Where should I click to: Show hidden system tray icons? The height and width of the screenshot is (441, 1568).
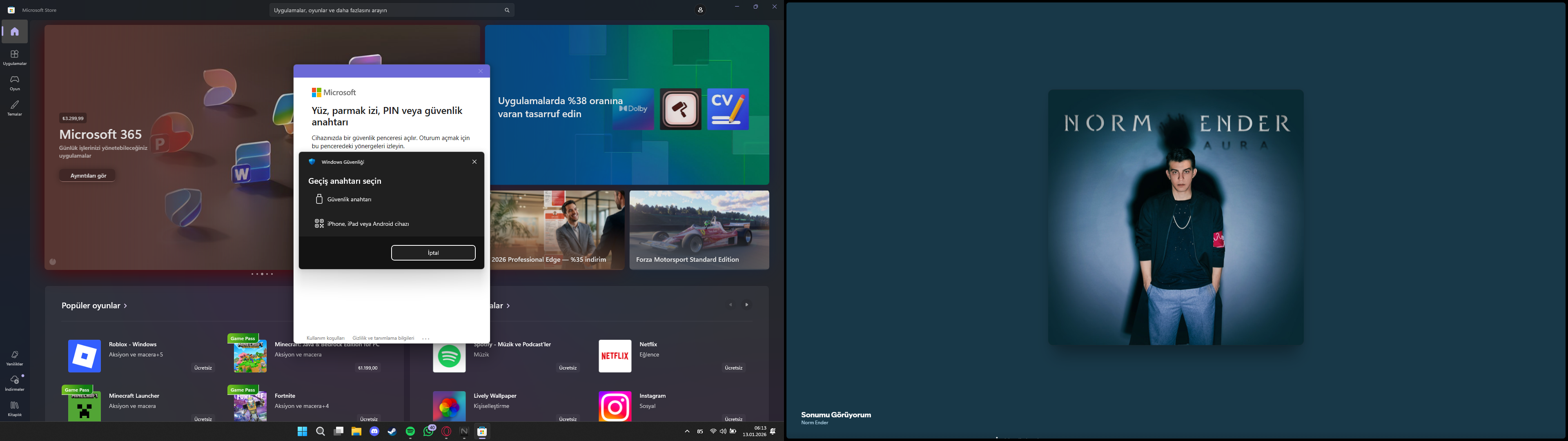tap(687, 432)
